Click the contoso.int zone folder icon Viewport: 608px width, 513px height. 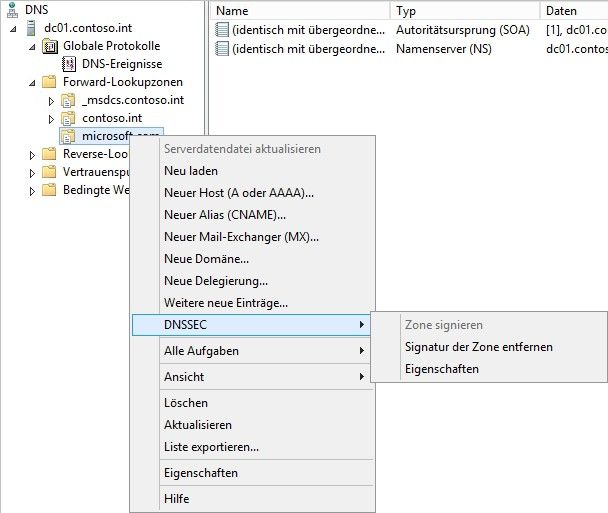tap(68, 118)
